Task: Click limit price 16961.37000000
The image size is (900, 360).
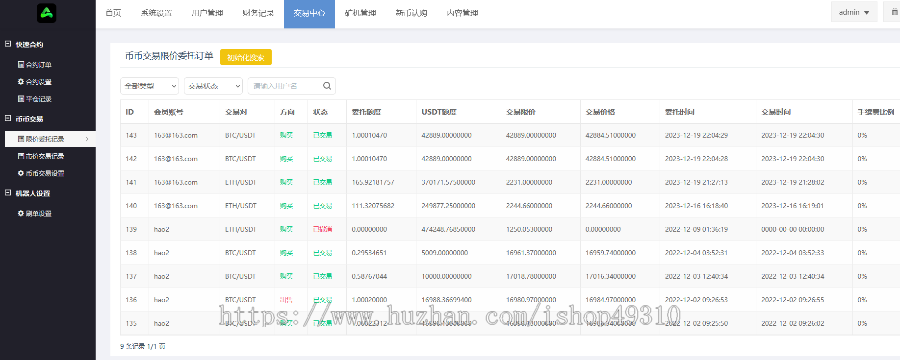Action: (x=531, y=253)
